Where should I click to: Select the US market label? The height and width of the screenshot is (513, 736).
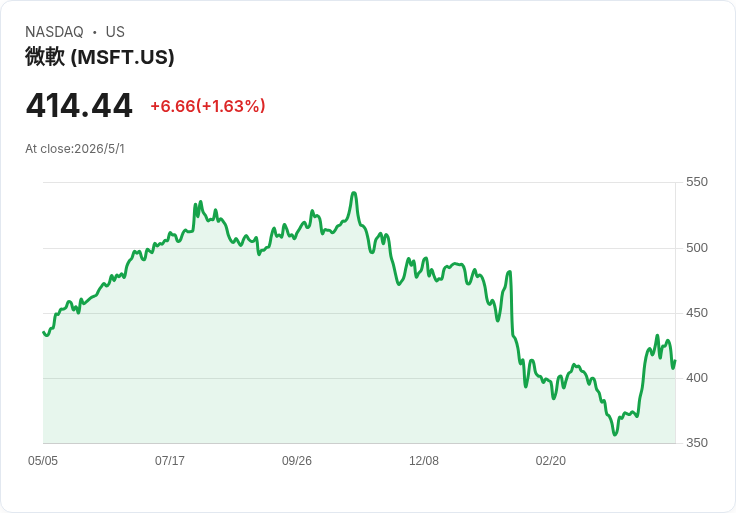tap(115, 32)
